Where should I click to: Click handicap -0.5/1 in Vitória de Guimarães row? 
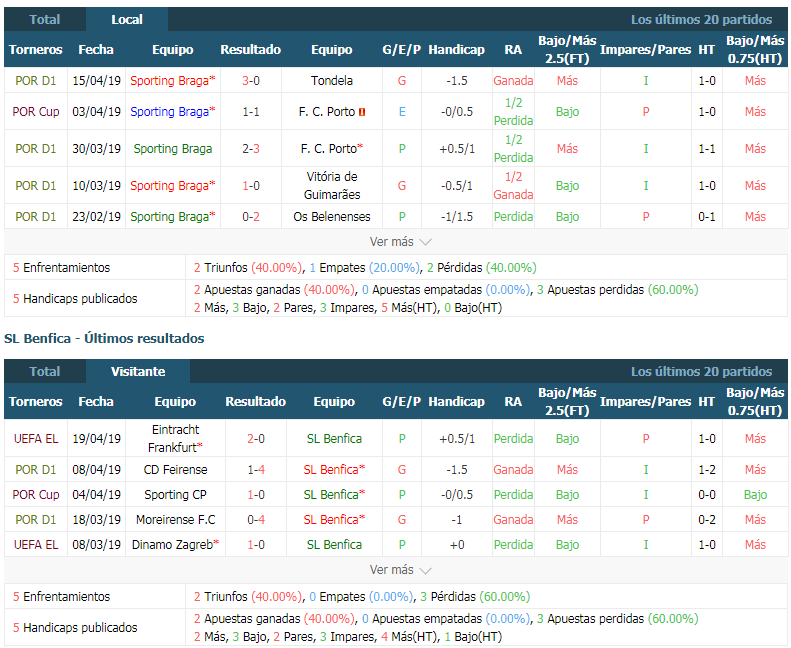point(457,186)
